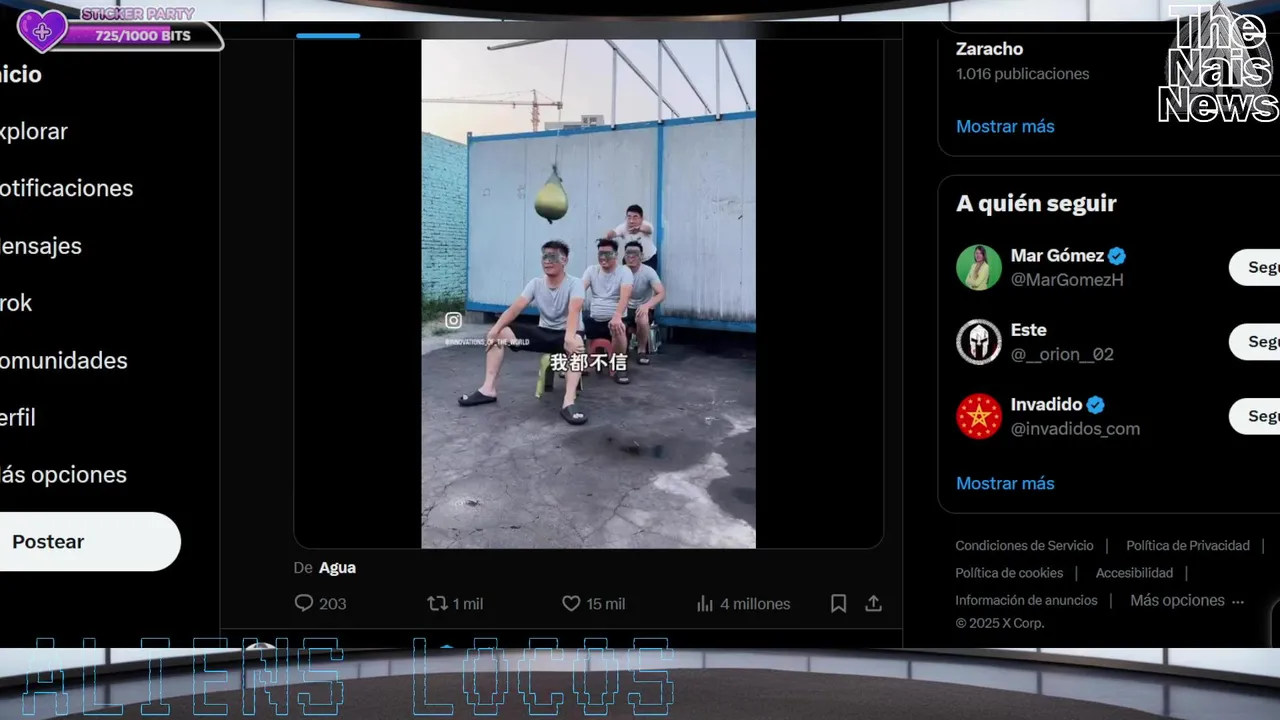The height and width of the screenshot is (720, 1280).
Task: Click the Sticker Party bits heart icon
Action: 42,31
